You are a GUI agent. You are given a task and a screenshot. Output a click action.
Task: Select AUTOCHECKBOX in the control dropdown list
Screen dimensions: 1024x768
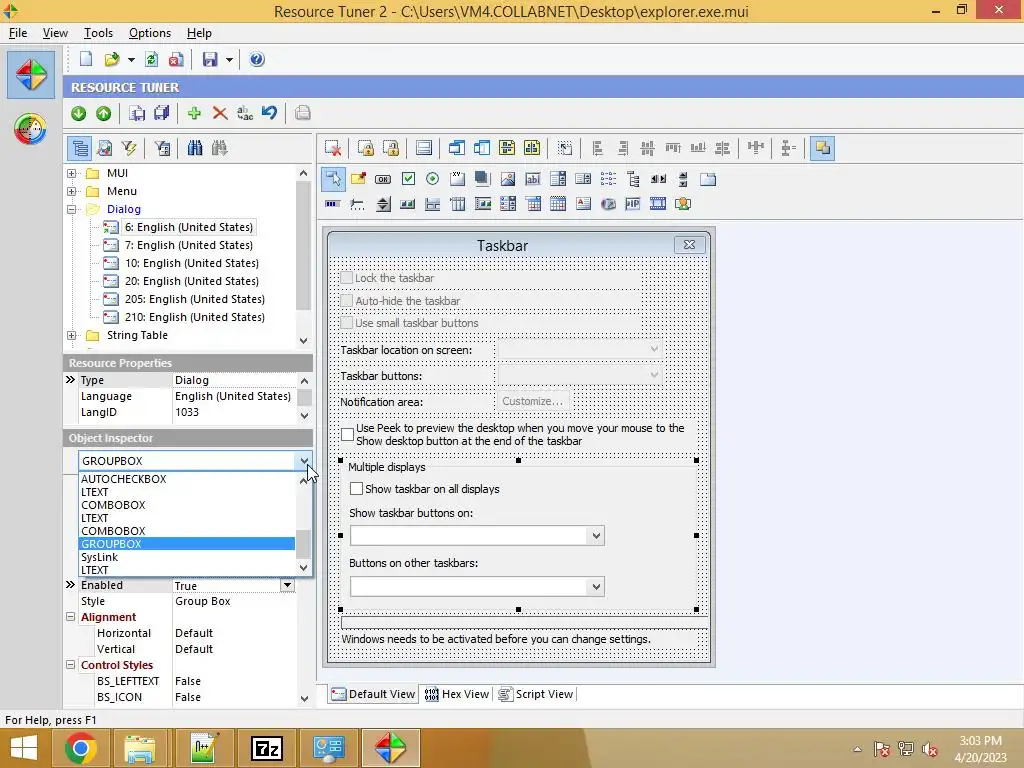(x=187, y=479)
